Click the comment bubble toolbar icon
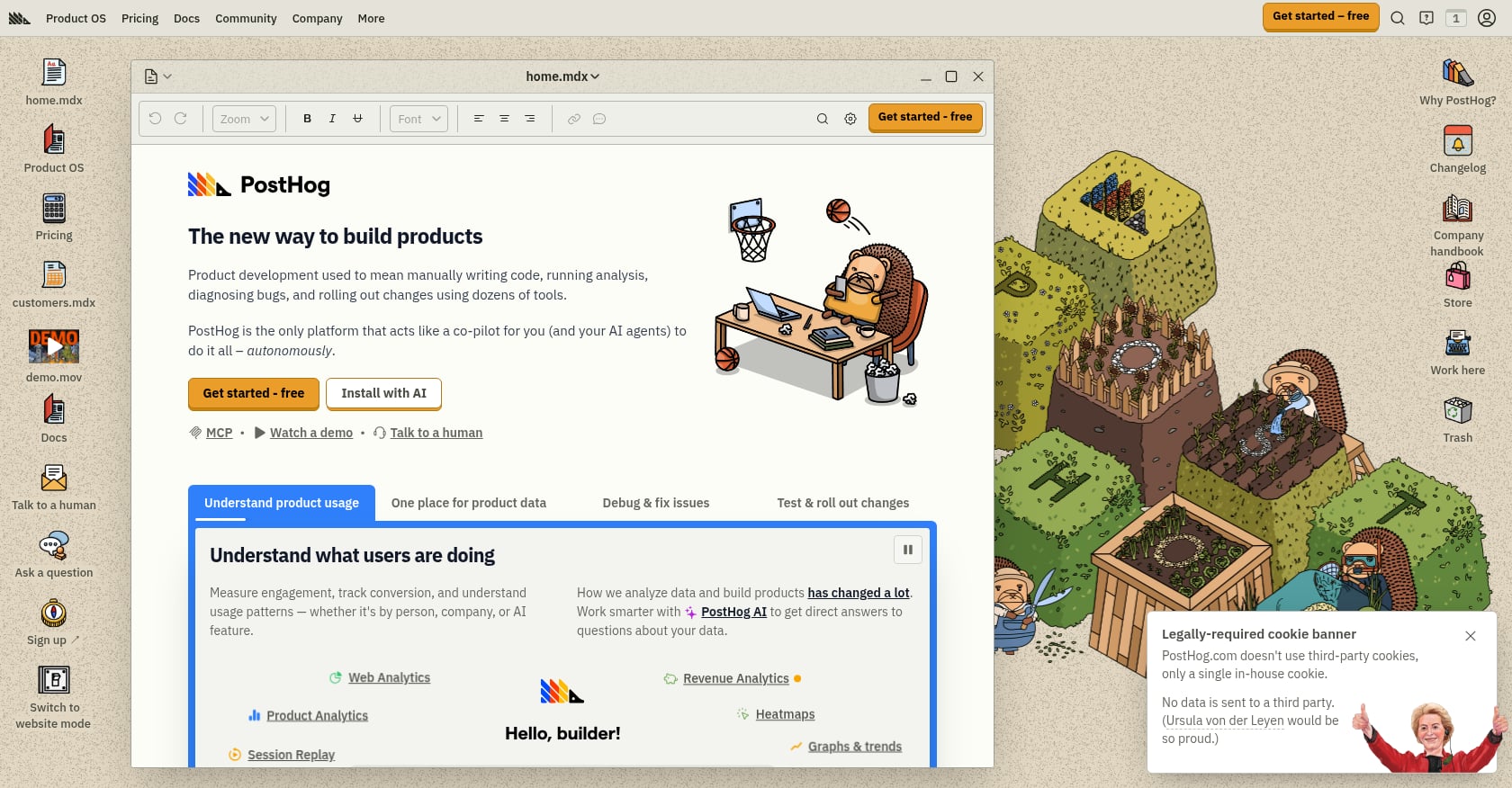 coord(599,119)
